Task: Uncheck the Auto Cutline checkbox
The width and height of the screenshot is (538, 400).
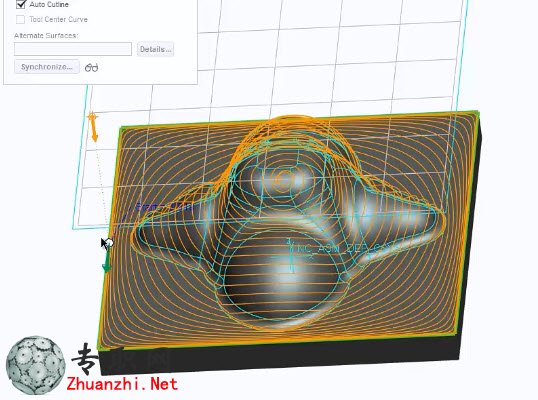Action: point(21,4)
